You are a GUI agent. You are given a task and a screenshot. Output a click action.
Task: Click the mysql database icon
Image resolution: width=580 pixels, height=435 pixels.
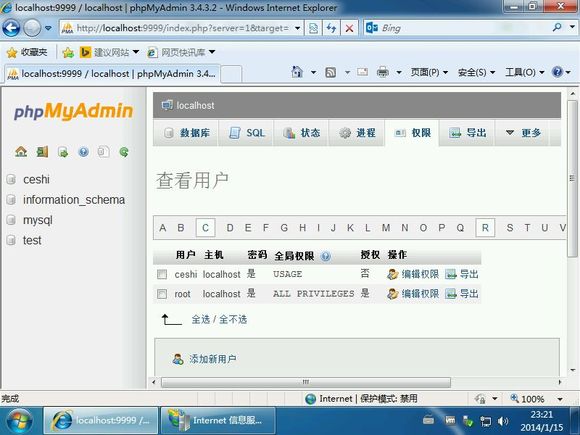click(11, 220)
